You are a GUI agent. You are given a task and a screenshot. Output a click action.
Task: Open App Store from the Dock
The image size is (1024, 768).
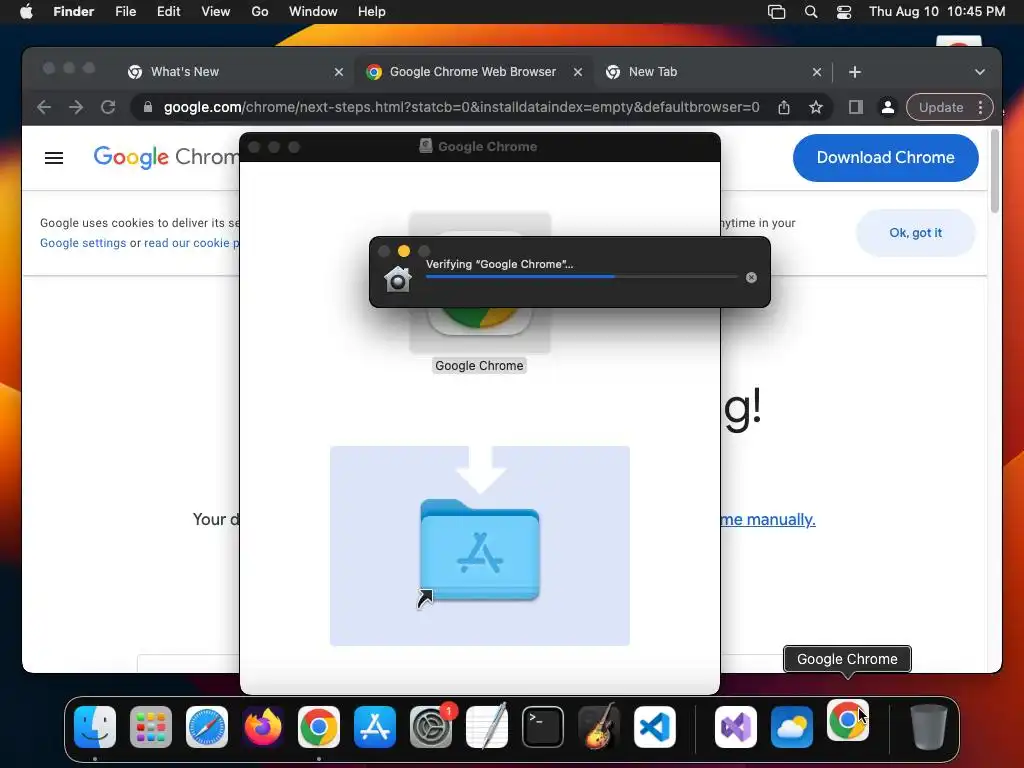tap(375, 727)
